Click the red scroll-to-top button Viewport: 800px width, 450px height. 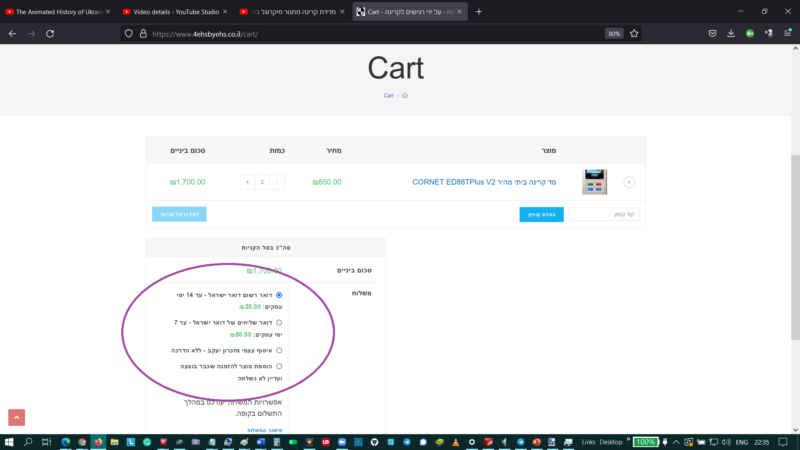click(x=16, y=417)
